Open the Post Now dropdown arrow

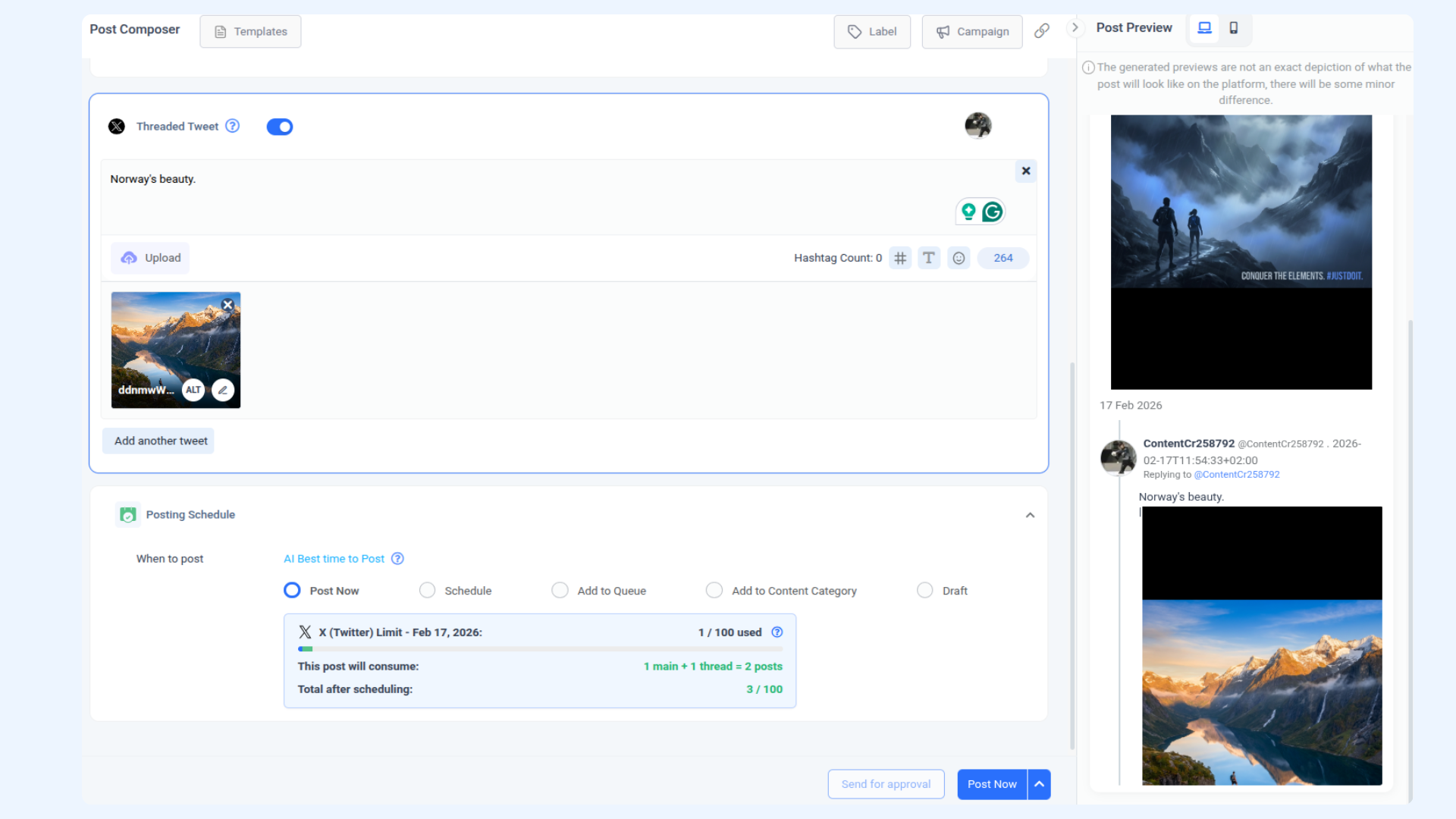tap(1040, 784)
